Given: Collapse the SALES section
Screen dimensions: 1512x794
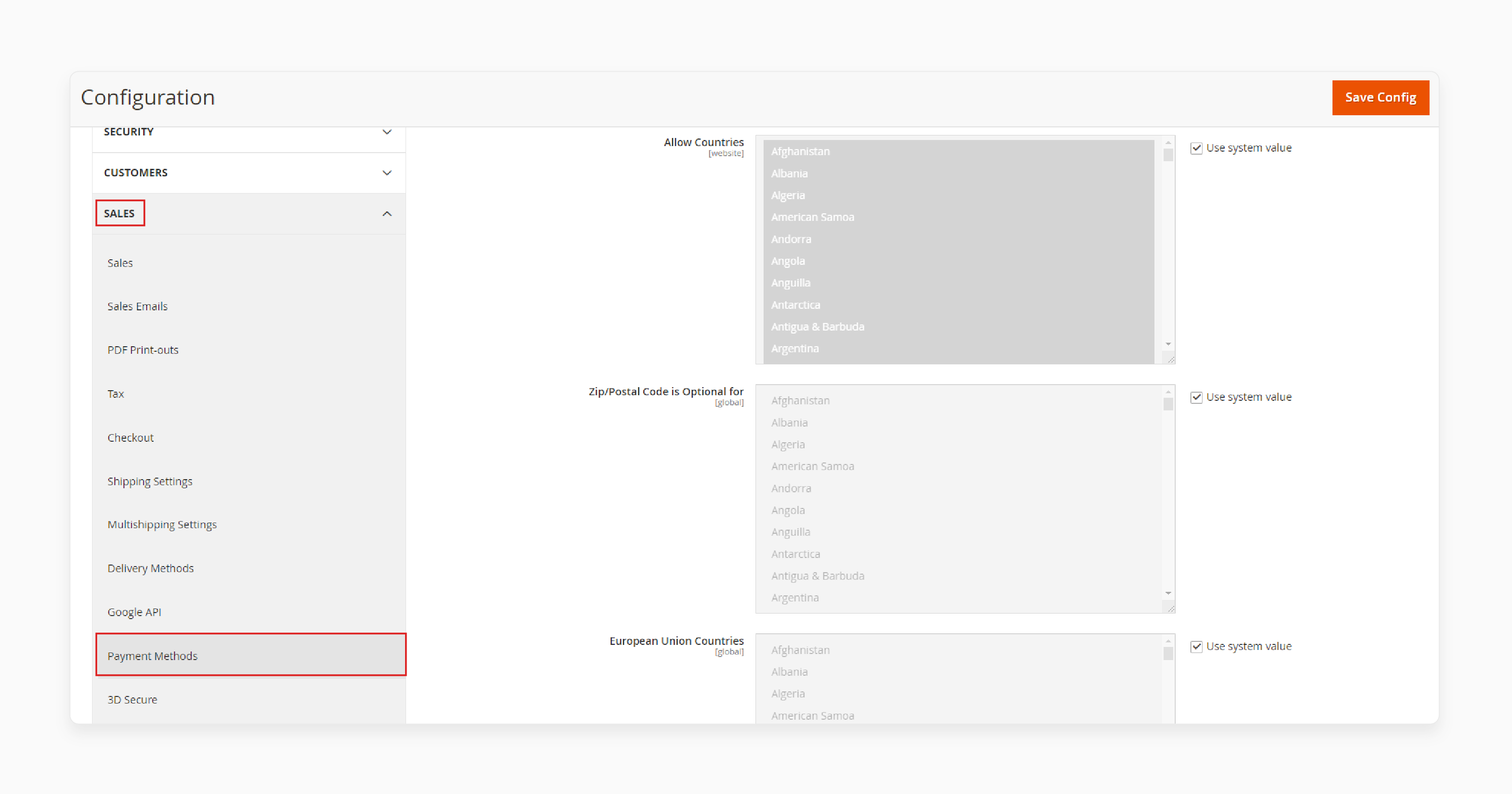Looking at the screenshot, I should (390, 213).
